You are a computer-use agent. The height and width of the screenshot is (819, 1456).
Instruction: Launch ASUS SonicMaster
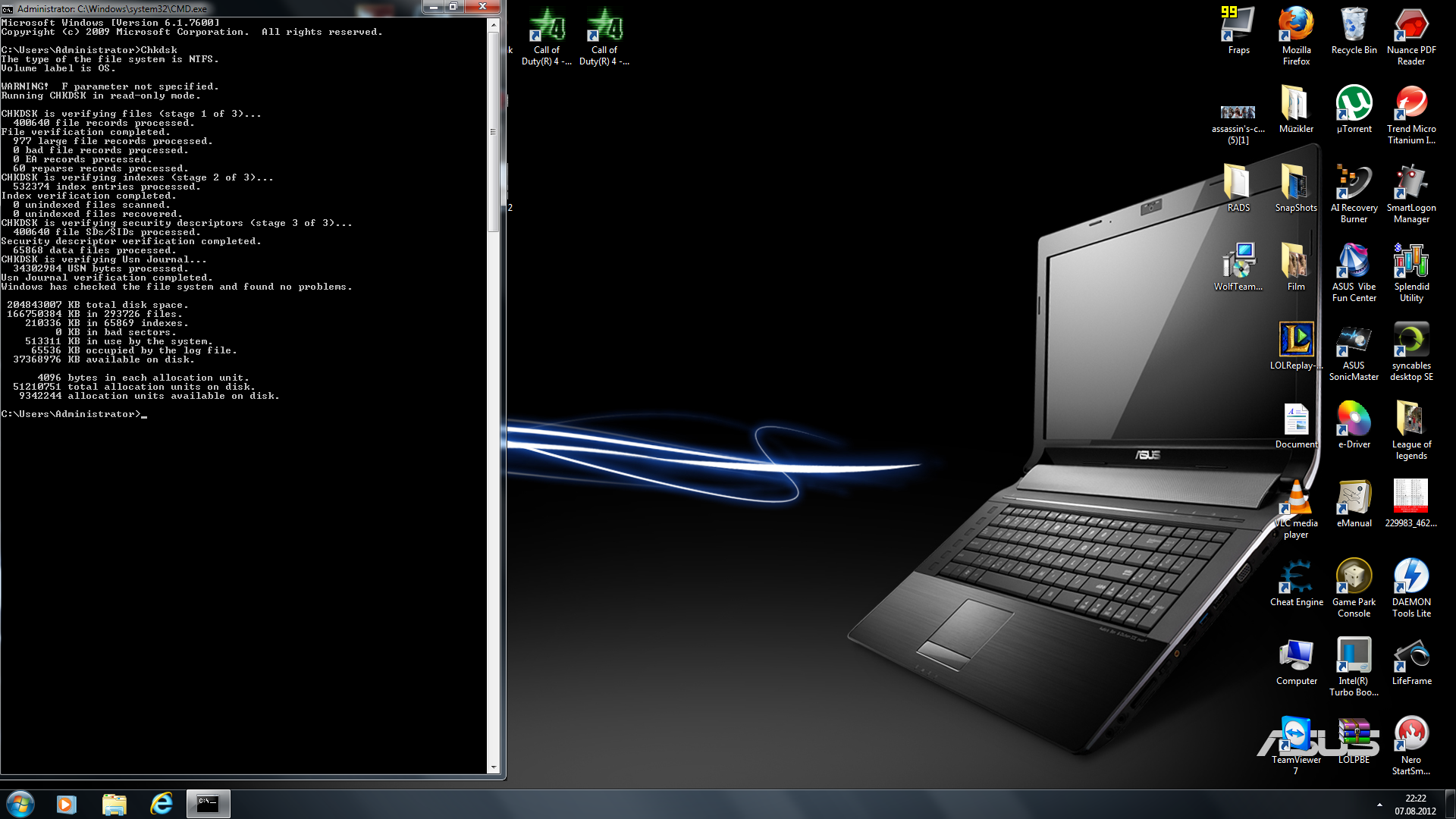[x=1354, y=351]
